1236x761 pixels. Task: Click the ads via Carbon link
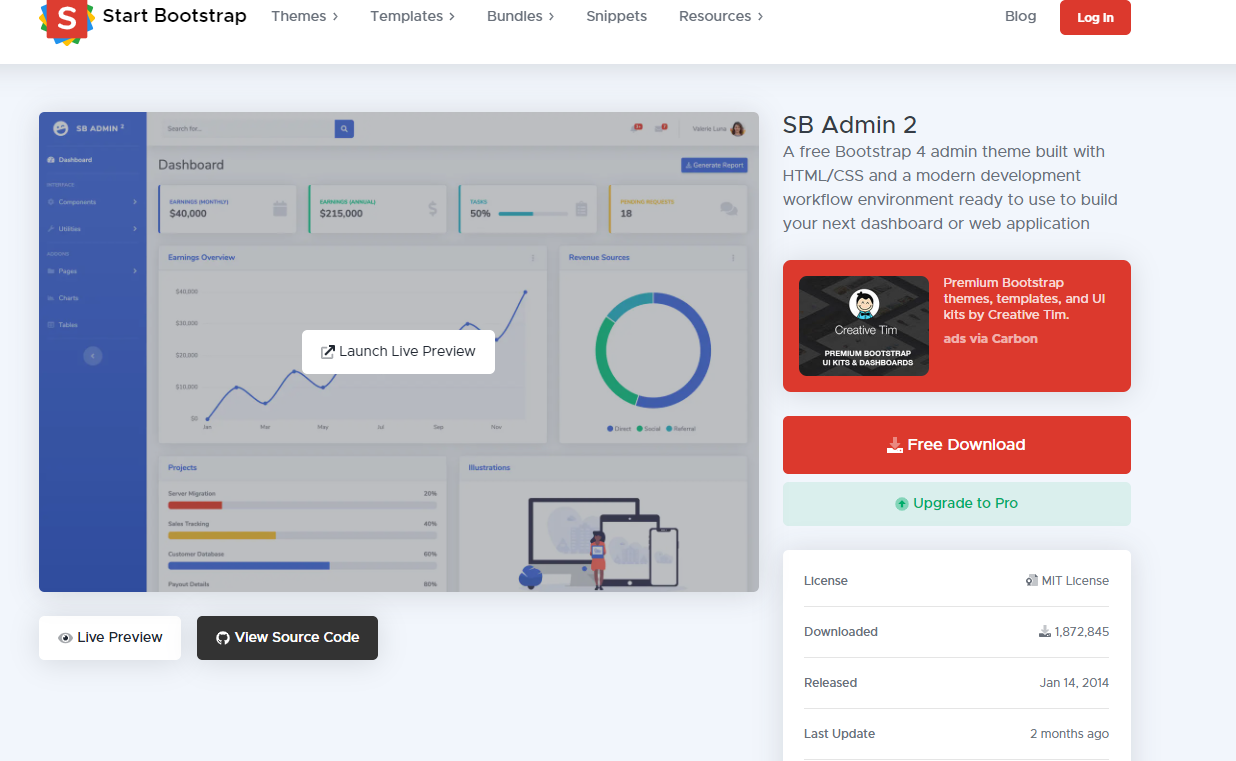click(x=990, y=339)
